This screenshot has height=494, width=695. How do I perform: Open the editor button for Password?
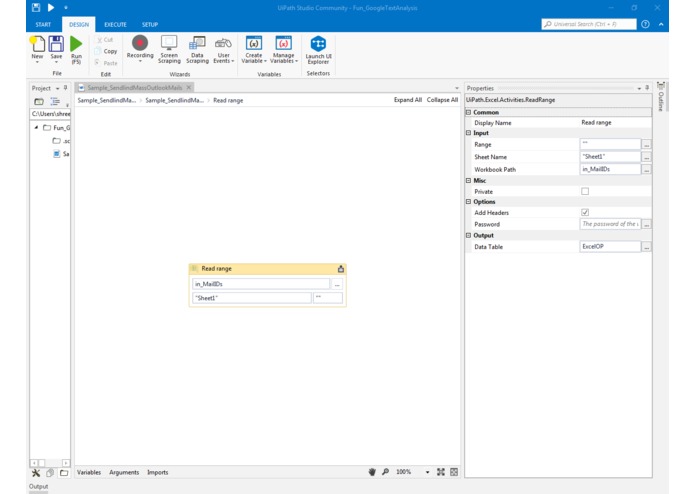[x=646, y=224]
